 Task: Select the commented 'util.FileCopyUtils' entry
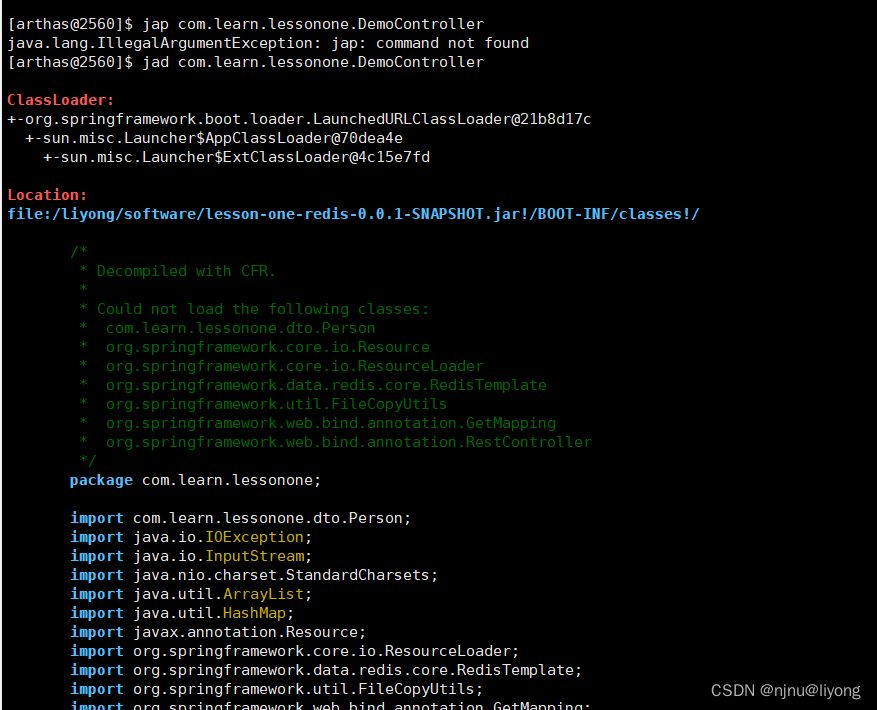pyautogui.click(x=276, y=405)
